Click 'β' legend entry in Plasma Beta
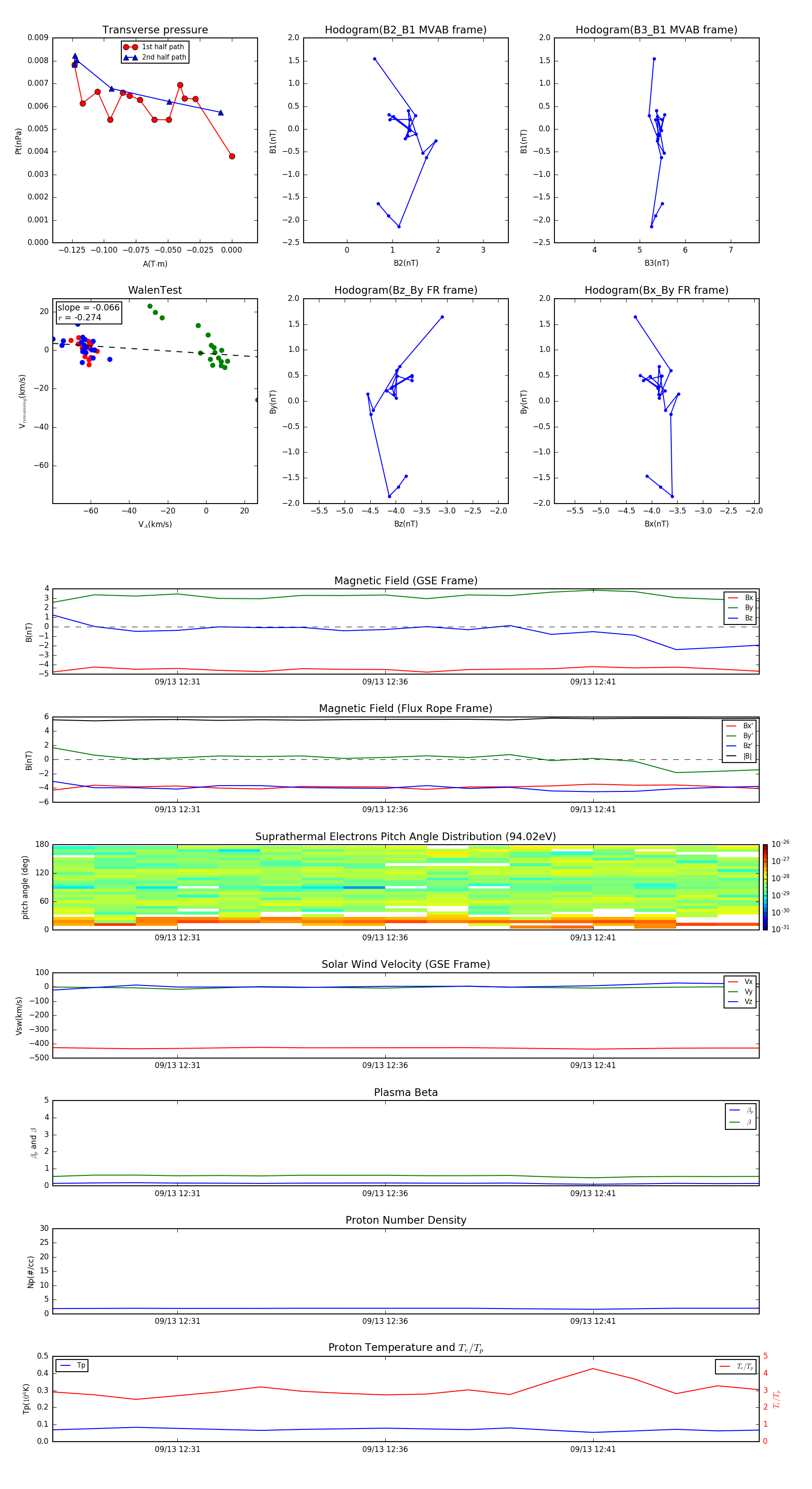812x1489 pixels. [741, 1122]
